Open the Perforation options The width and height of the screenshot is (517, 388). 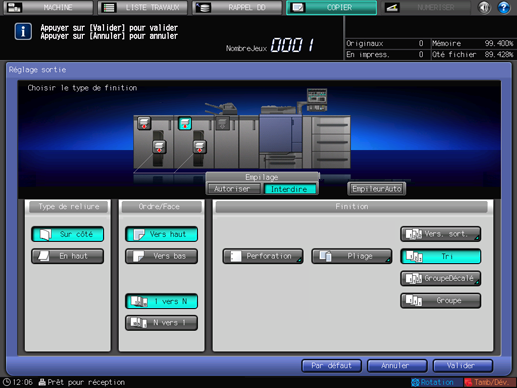coord(263,256)
